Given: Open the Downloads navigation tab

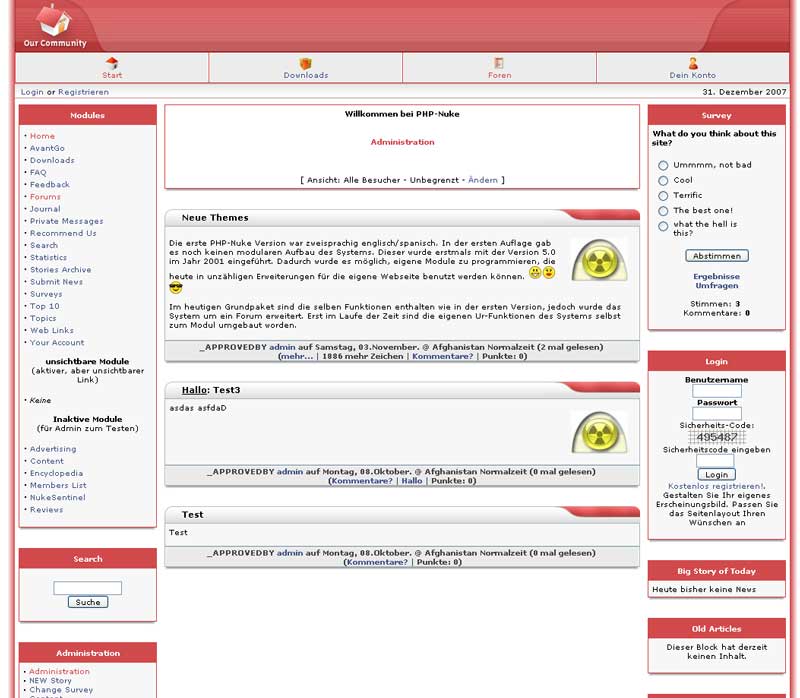Looking at the screenshot, I should click(x=306, y=68).
